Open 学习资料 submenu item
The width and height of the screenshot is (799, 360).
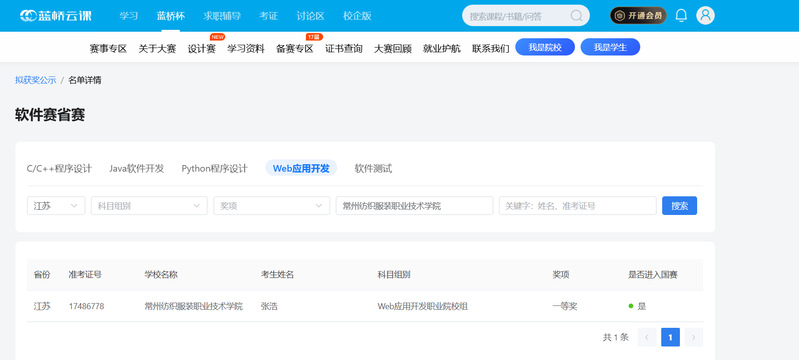[246, 48]
